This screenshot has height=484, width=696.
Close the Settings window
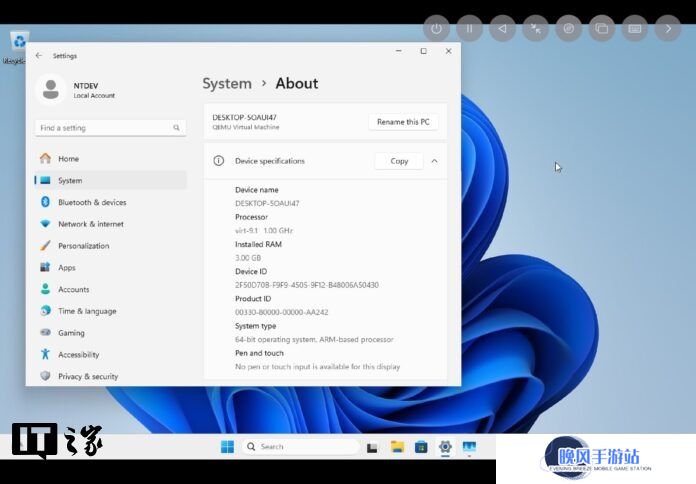point(448,51)
